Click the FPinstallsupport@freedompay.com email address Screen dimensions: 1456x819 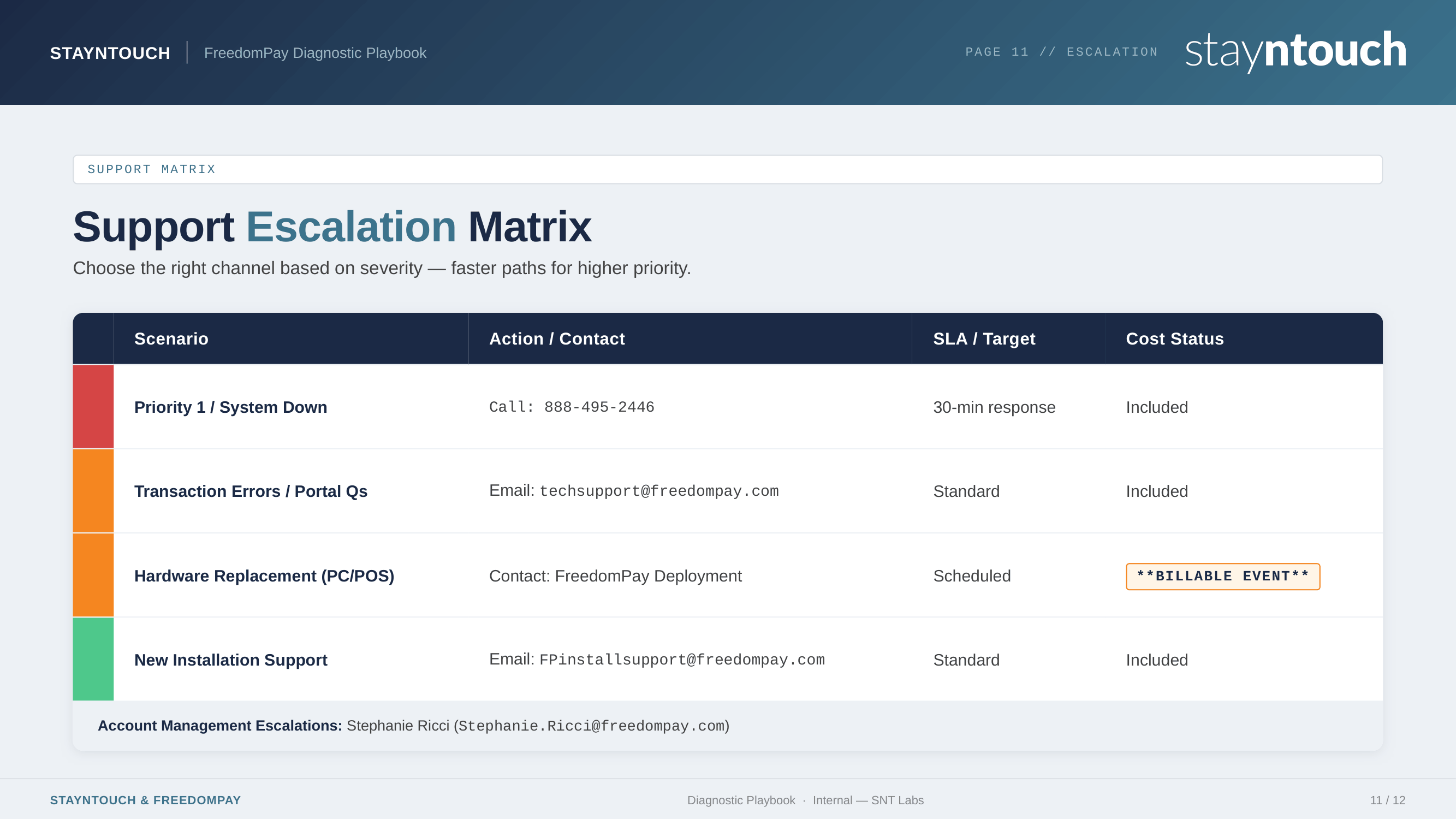coord(682,660)
